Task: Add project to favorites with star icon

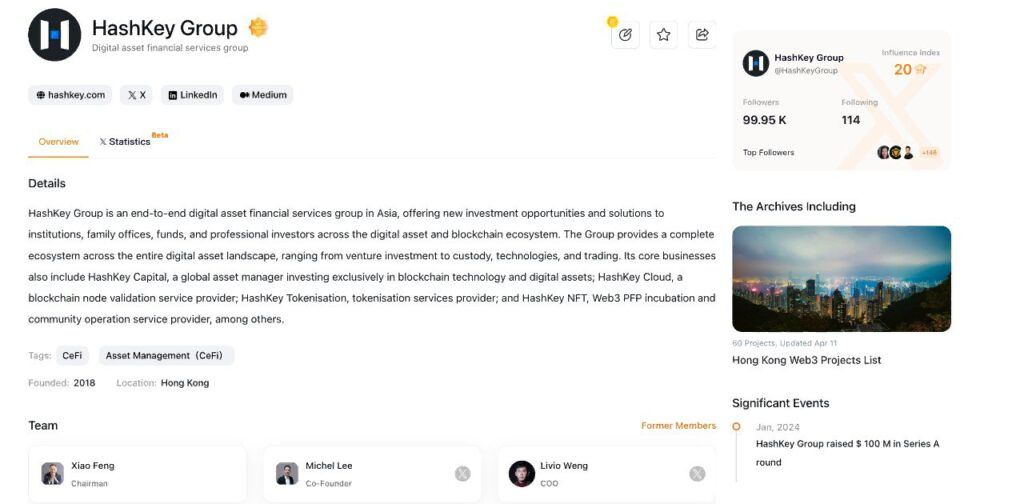Action: click(664, 35)
